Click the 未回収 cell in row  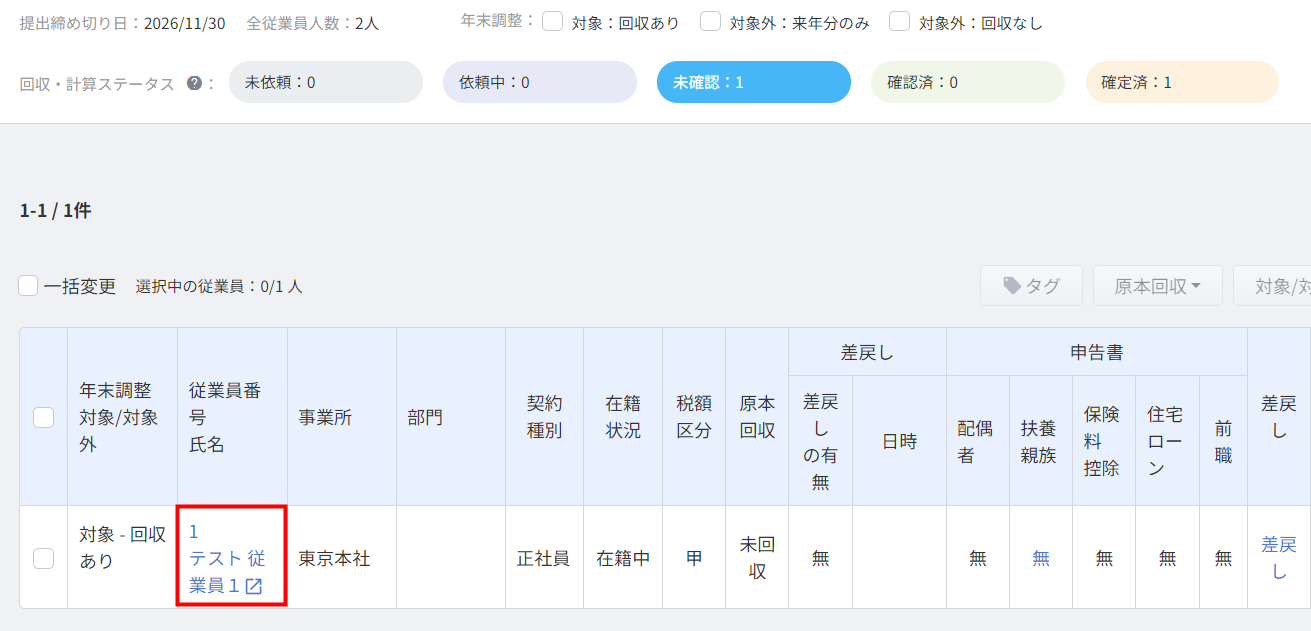tap(757, 558)
